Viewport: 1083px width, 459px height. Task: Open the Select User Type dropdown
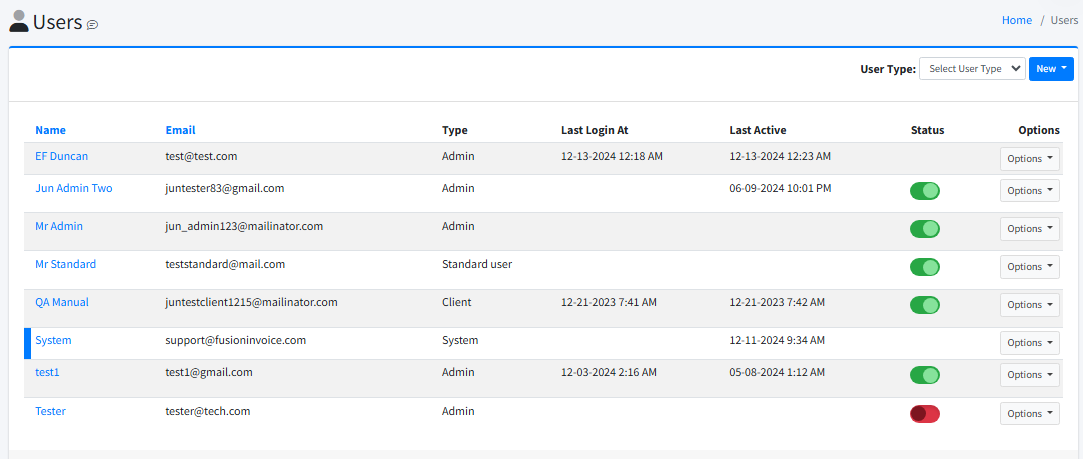(x=972, y=69)
